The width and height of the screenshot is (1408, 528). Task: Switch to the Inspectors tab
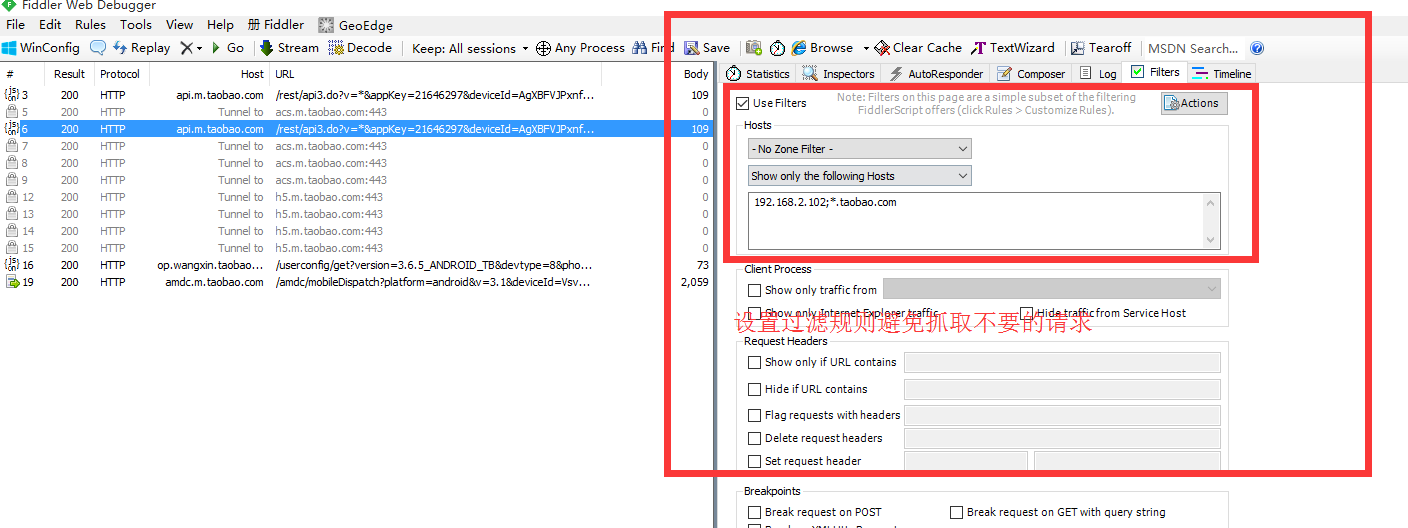pyautogui.click(x=839, y=74)
